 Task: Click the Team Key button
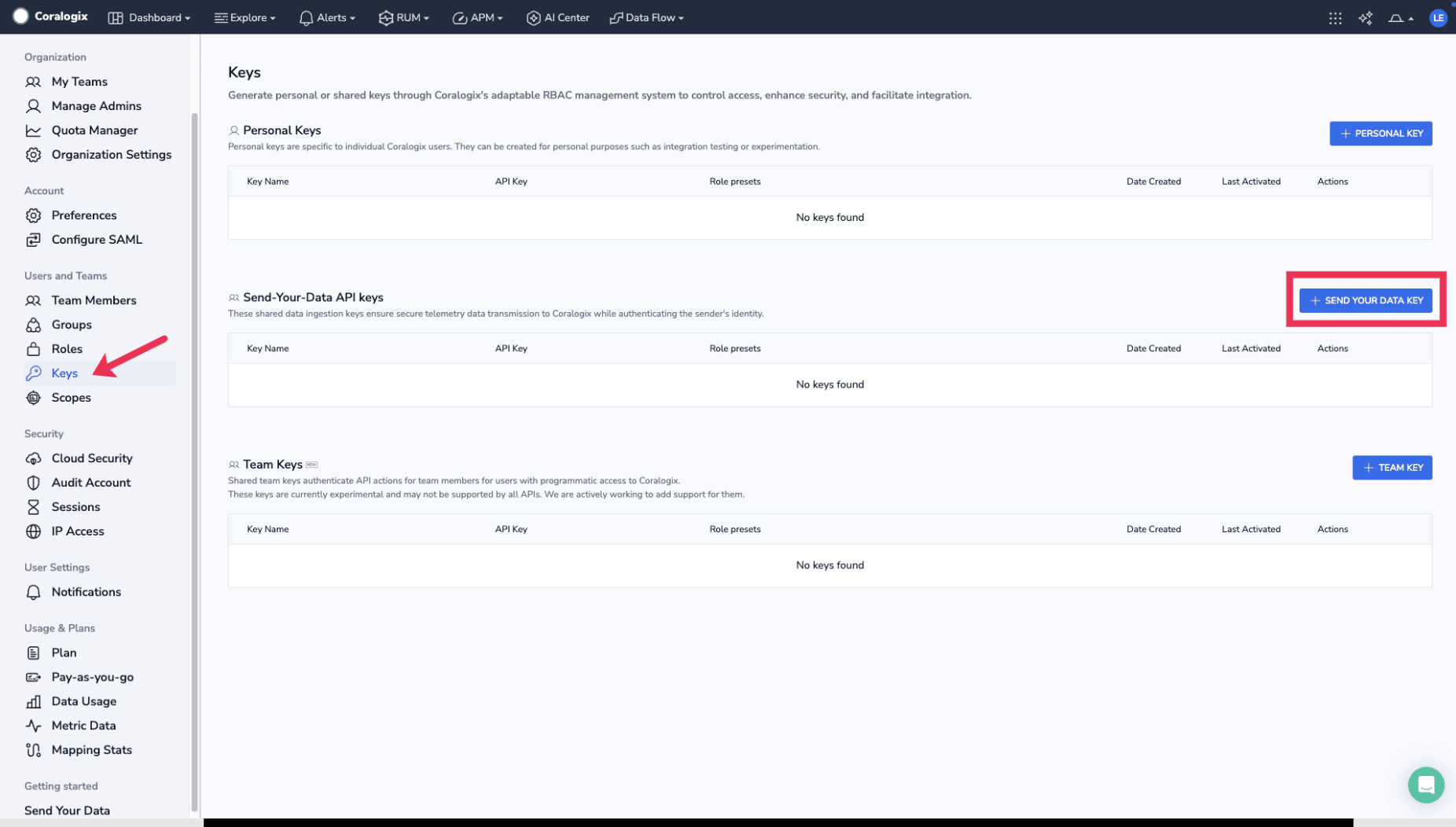pos(1392,468)
